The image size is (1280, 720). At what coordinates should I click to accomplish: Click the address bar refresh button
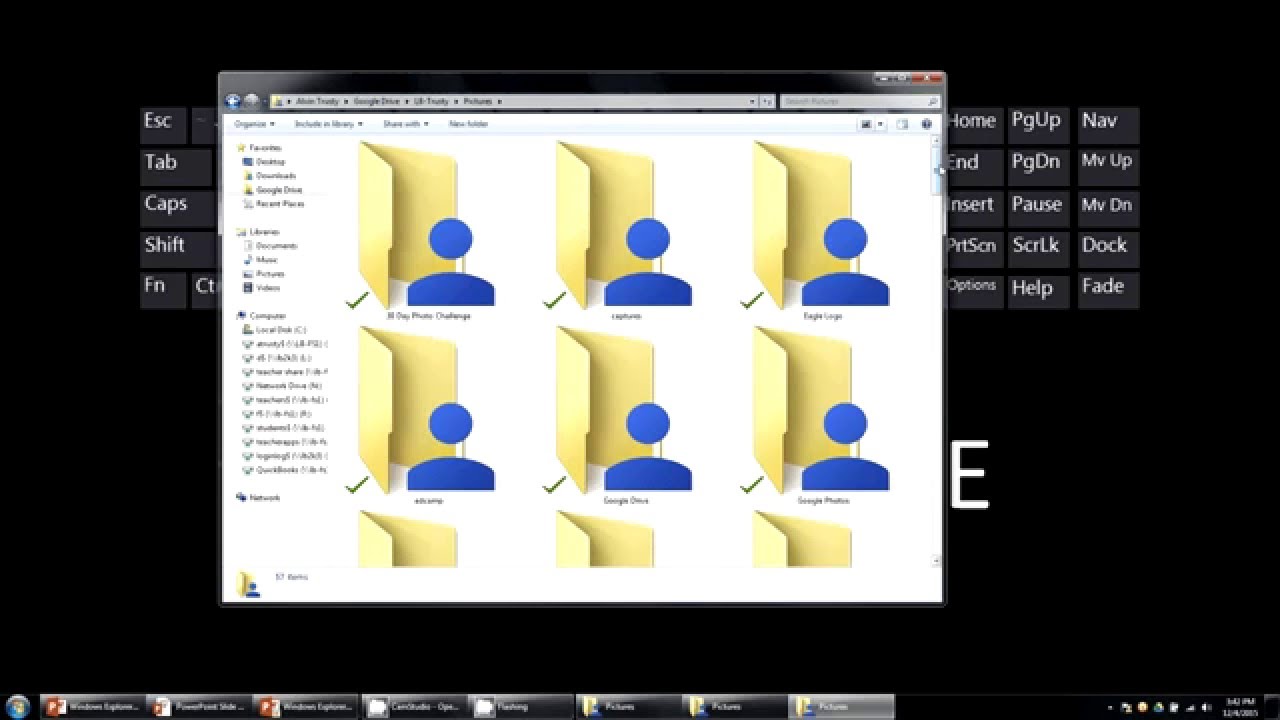point(767,101)
